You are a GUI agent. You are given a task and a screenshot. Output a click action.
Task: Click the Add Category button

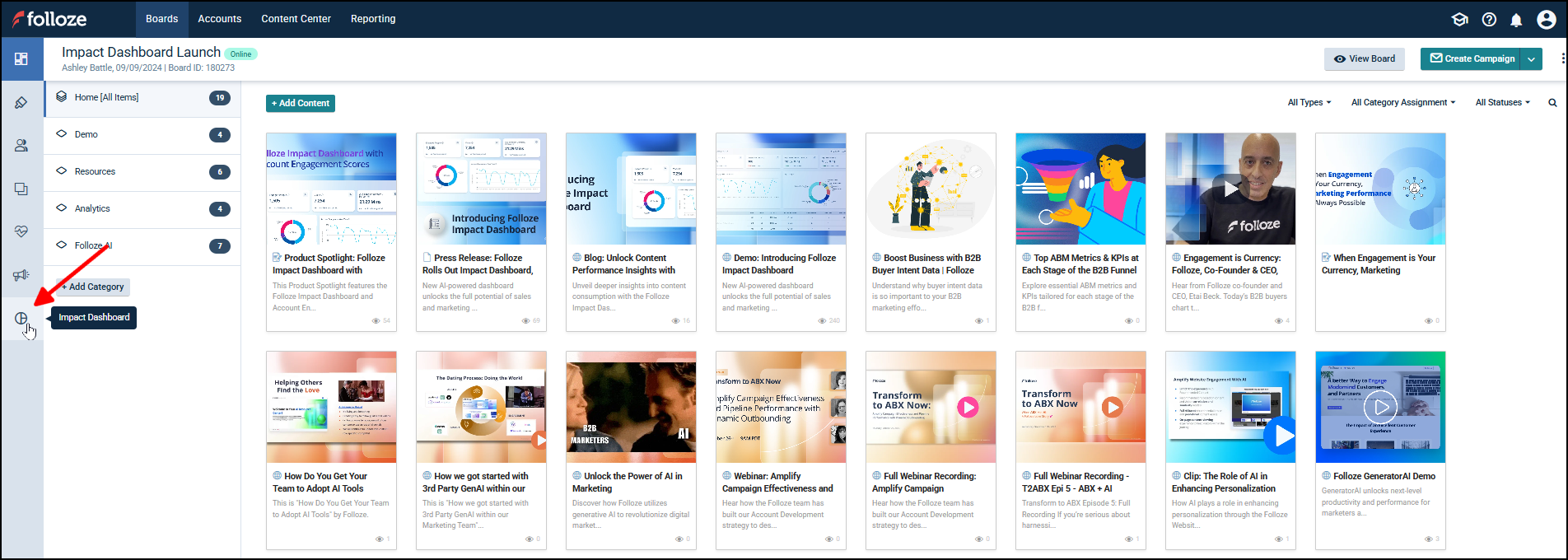tap(93, 287)
